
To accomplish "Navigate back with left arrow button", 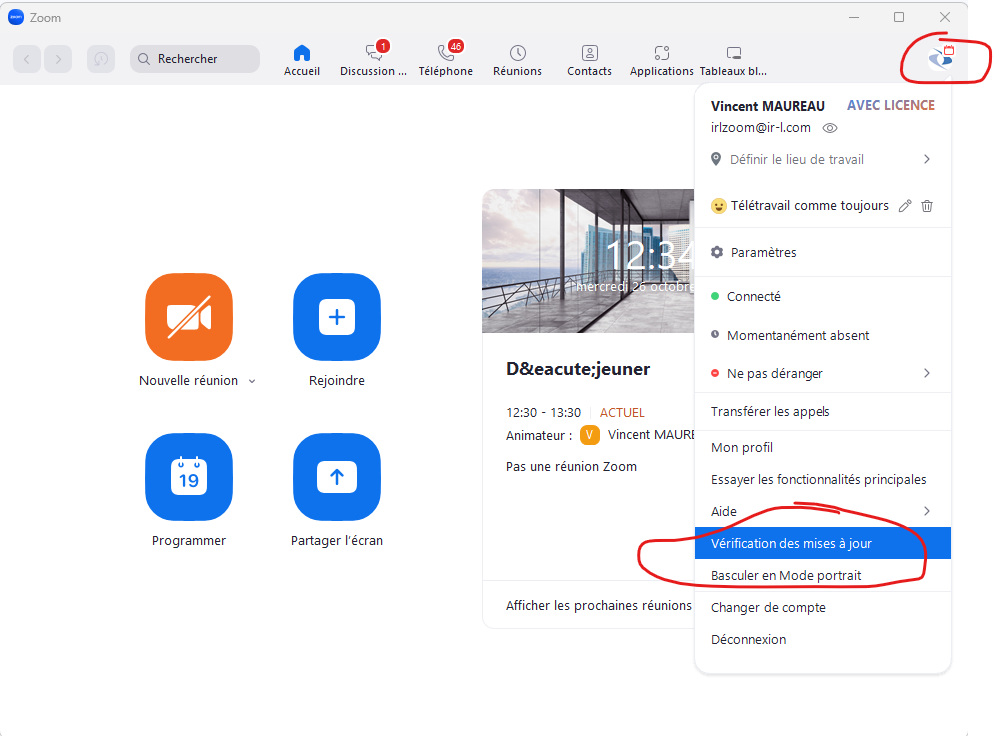I will [x=27, y=59].
